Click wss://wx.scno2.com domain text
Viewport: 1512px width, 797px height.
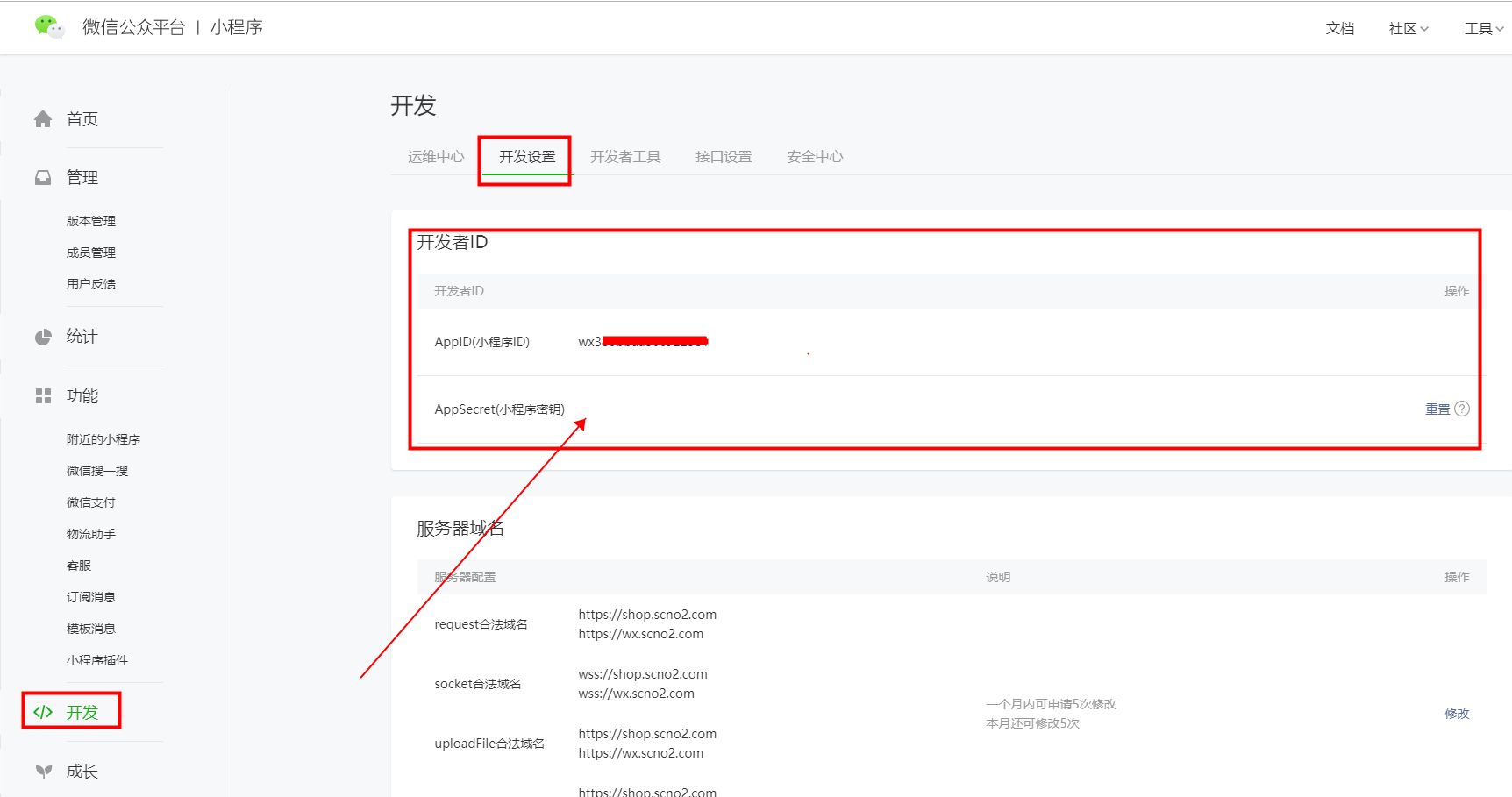tap(637, 694)
